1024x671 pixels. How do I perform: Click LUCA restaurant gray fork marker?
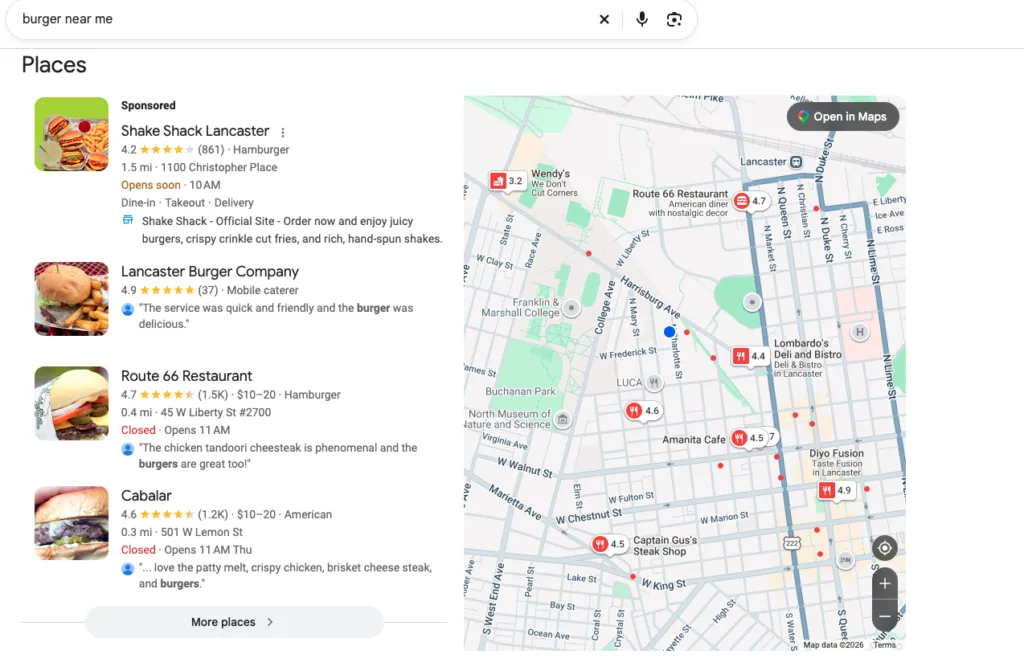click(x=654, y=382)
